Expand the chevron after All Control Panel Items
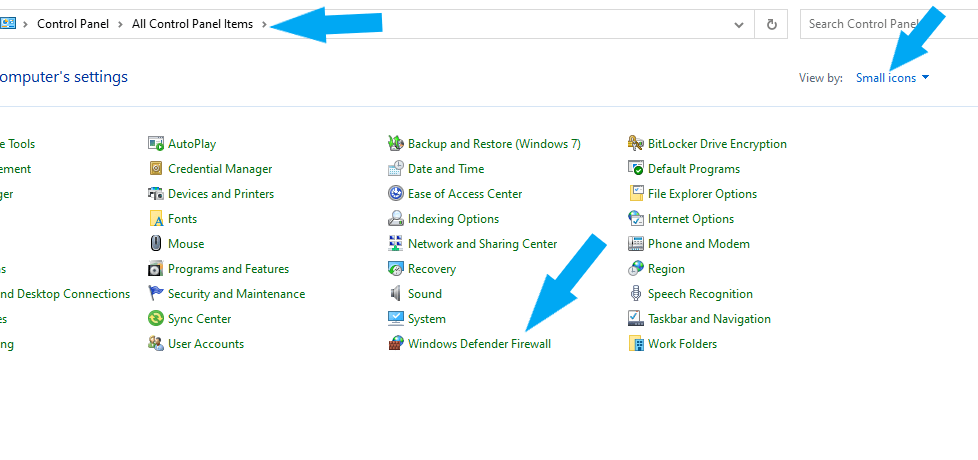 pos(264,24)
